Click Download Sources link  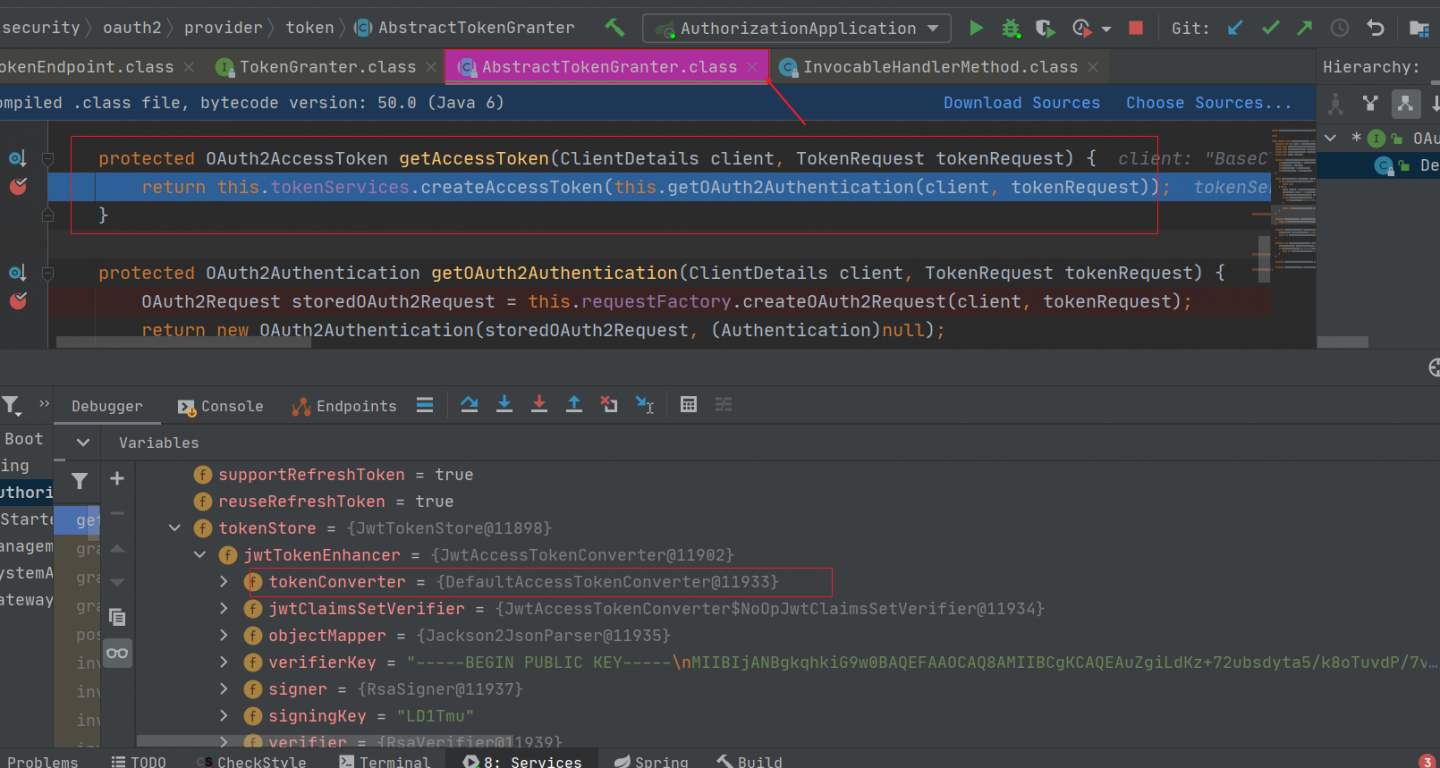[x=1021, y=103]
